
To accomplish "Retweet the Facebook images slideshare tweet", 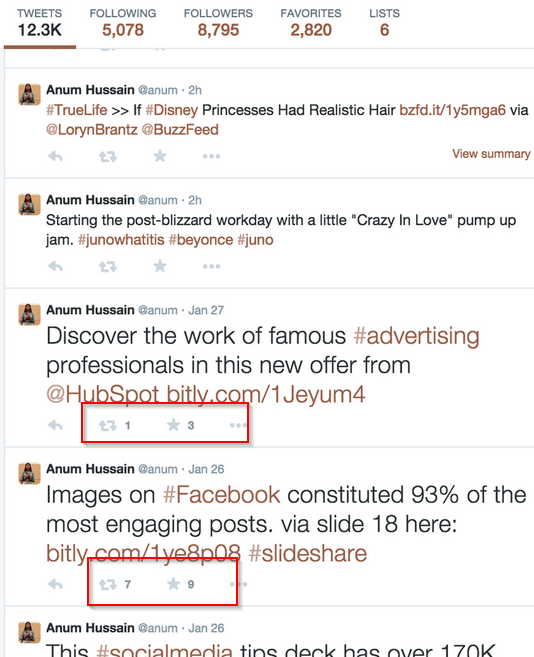I will [108, 585].
